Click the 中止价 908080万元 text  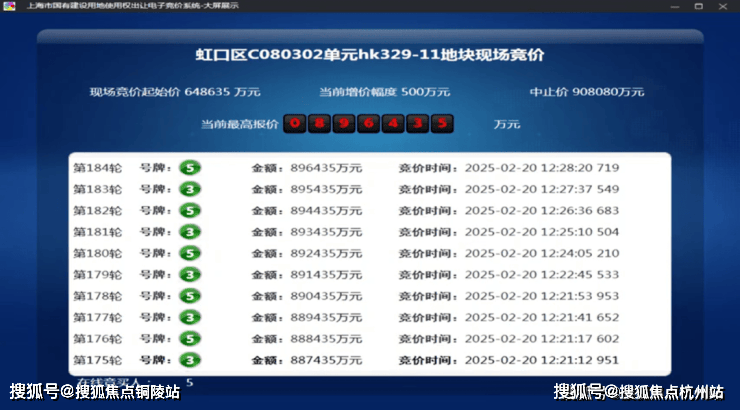pos(587,92)
